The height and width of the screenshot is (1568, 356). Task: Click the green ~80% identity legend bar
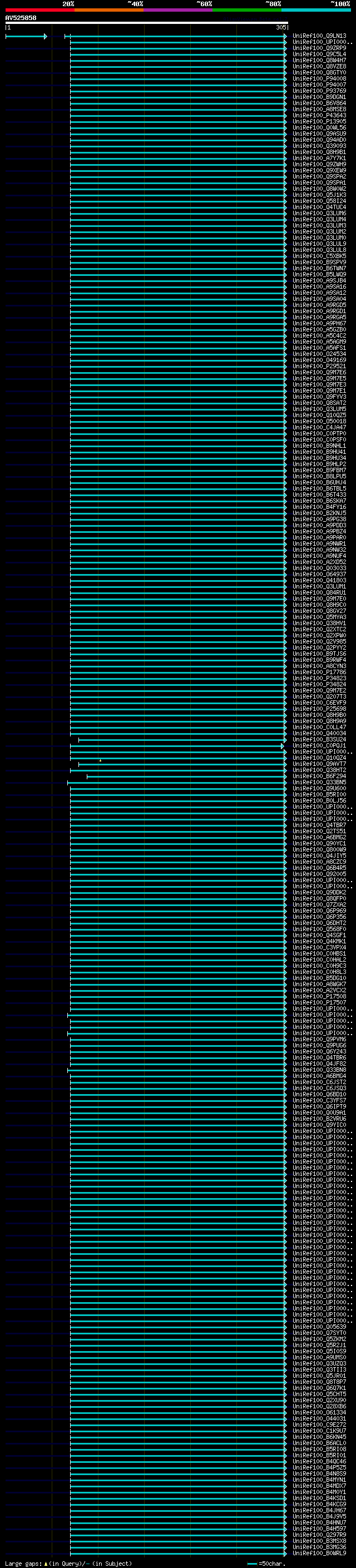247,10
